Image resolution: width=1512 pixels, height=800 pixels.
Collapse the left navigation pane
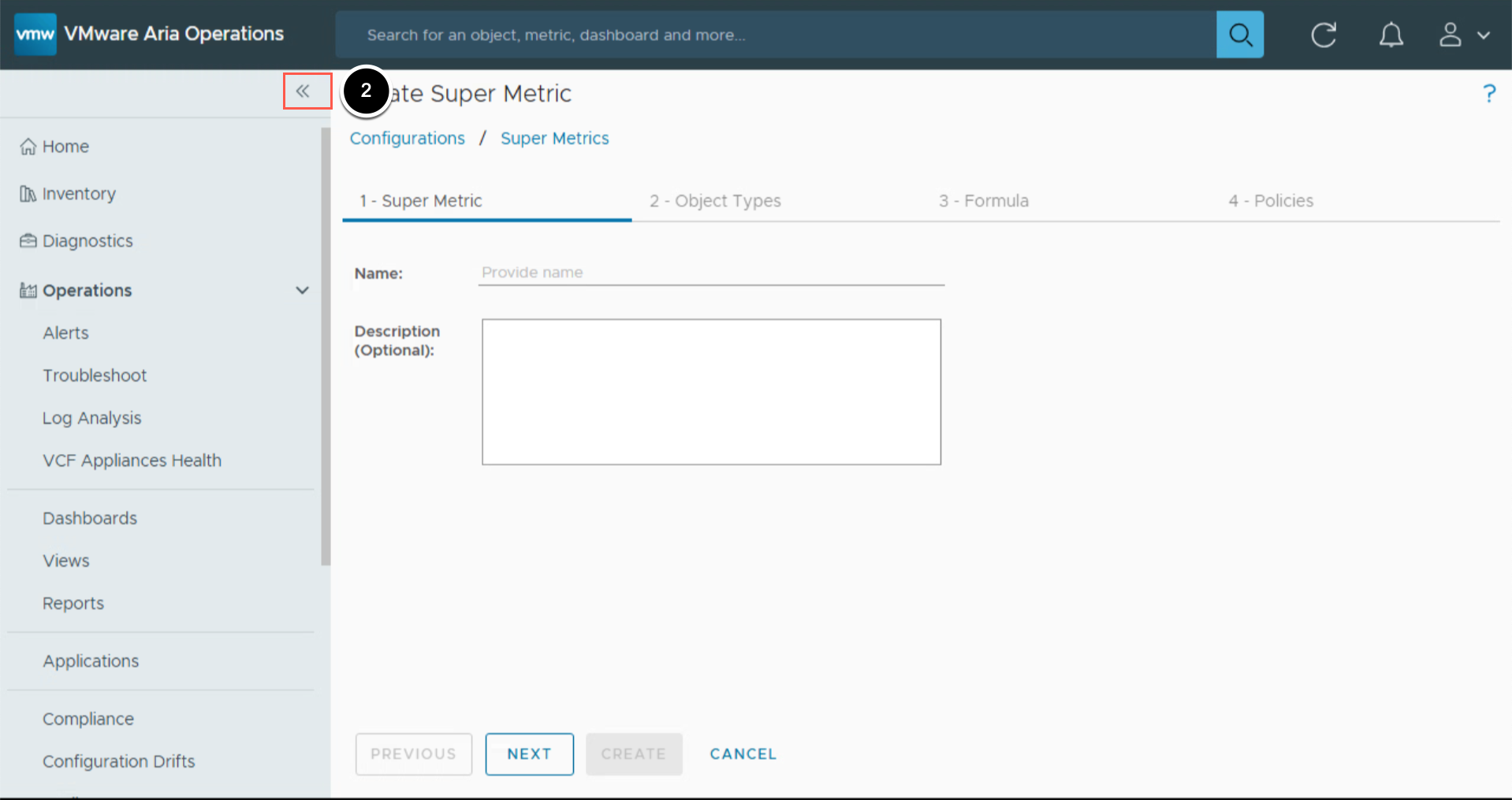(x=304, y=91)
